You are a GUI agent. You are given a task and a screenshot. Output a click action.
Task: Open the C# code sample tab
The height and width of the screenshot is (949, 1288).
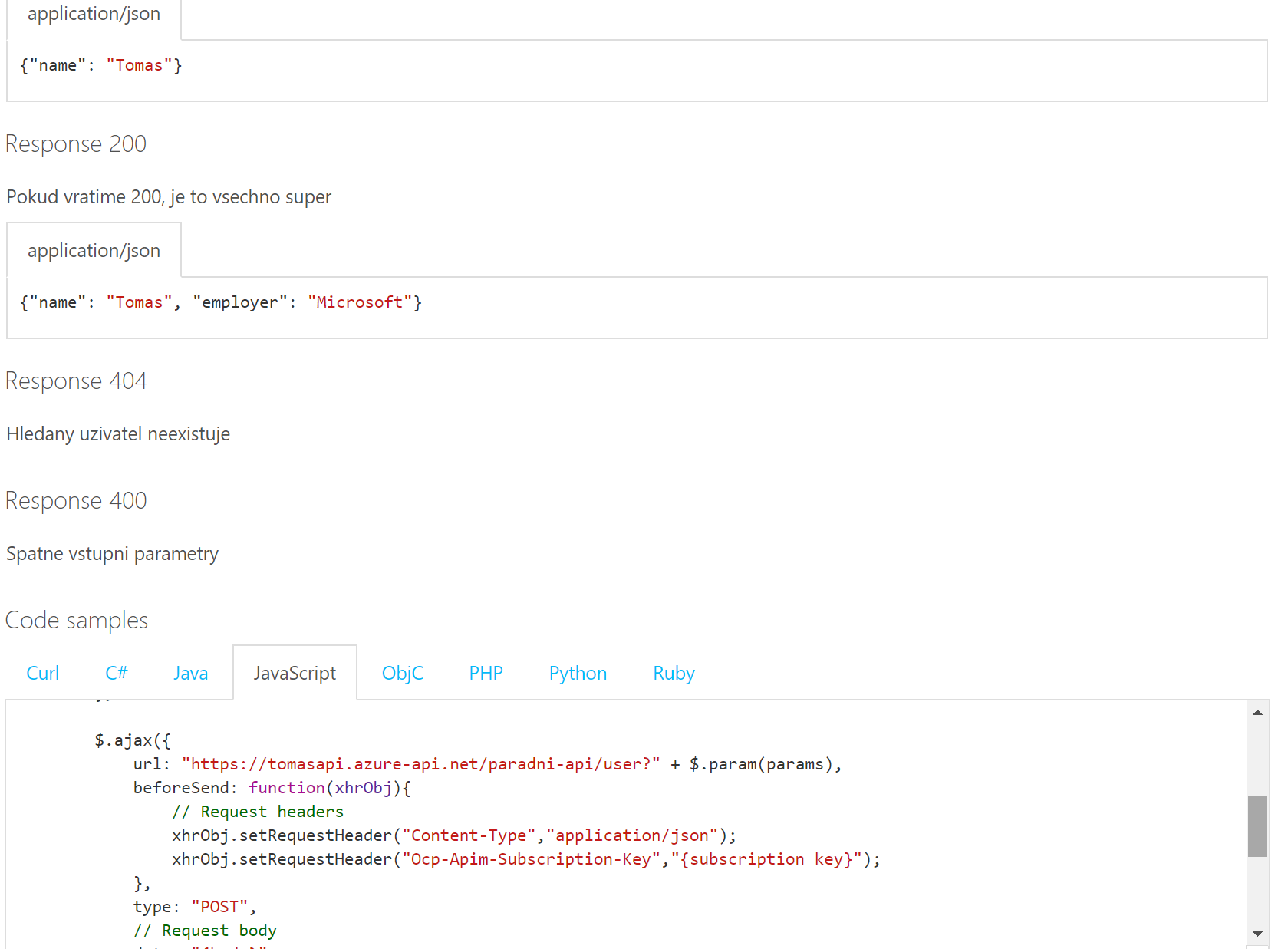[116, 673]
